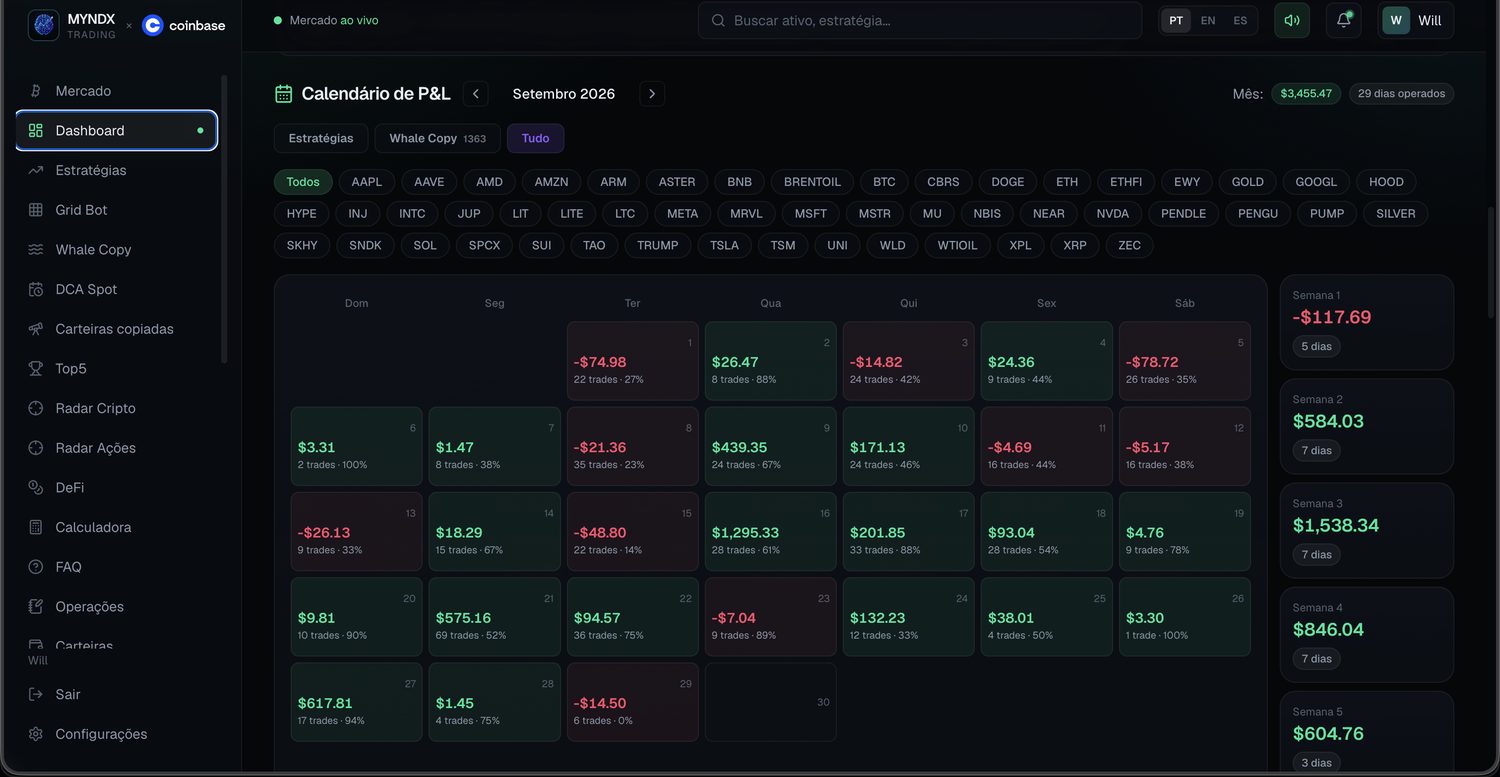
Task: Focus the Buscar ativo search field
Action: pos(920,20)
